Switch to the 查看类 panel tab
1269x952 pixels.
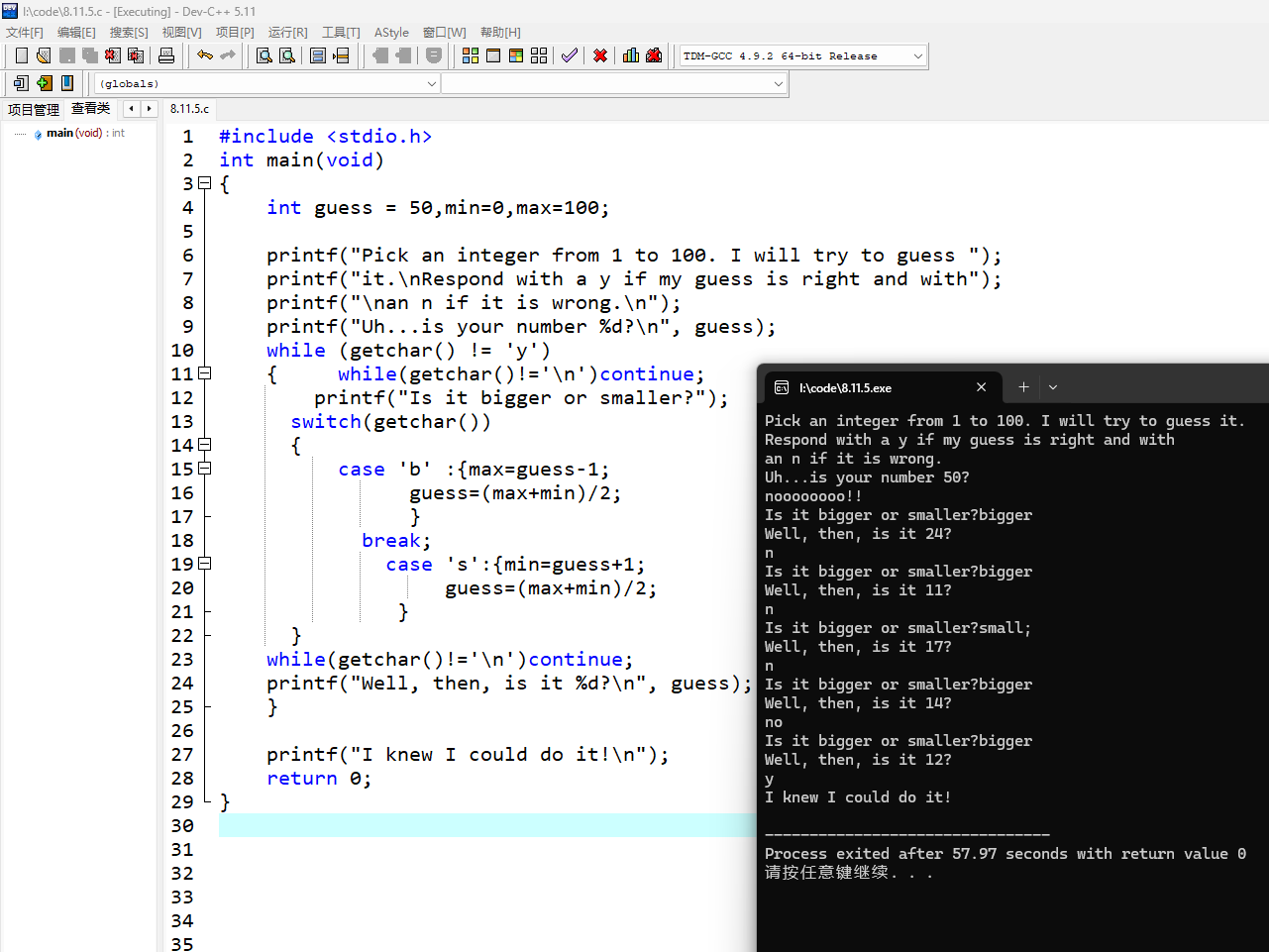point(91,109)
